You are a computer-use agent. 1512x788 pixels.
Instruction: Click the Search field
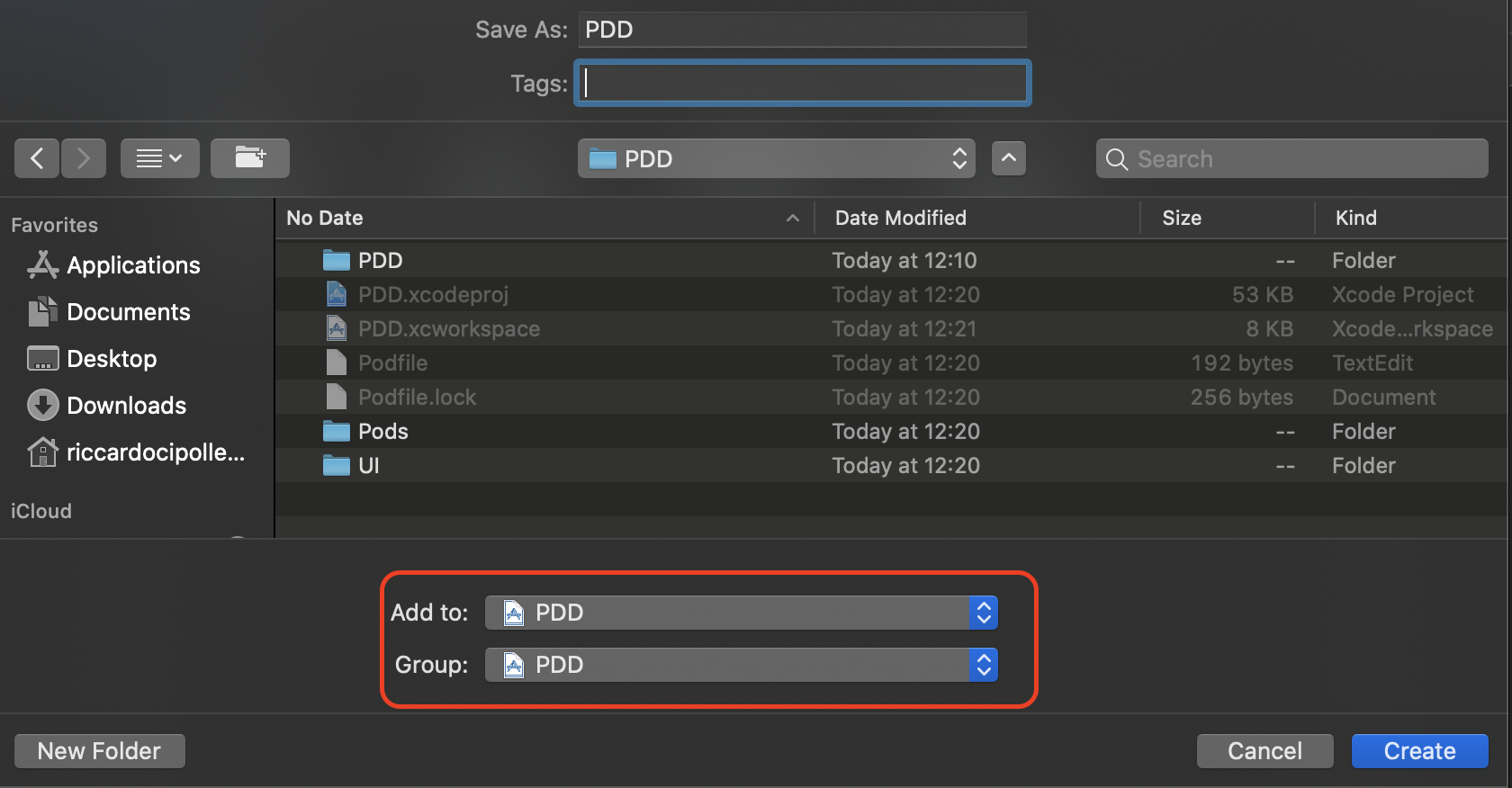coord(1292,158)
